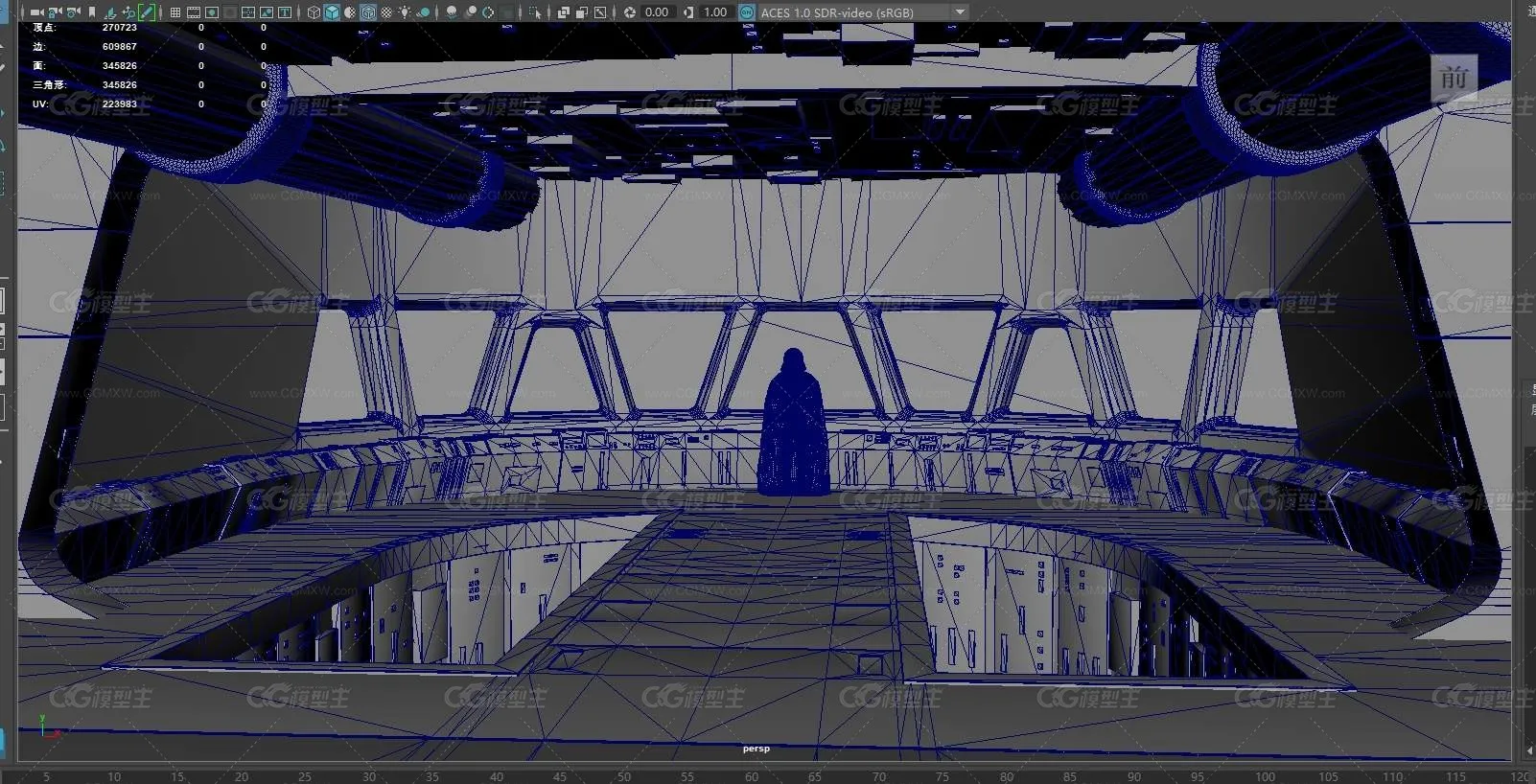Enable Smooth Shade All cube icon
The width and height of the screenshot is (1536, 784).
coord(332,12)
